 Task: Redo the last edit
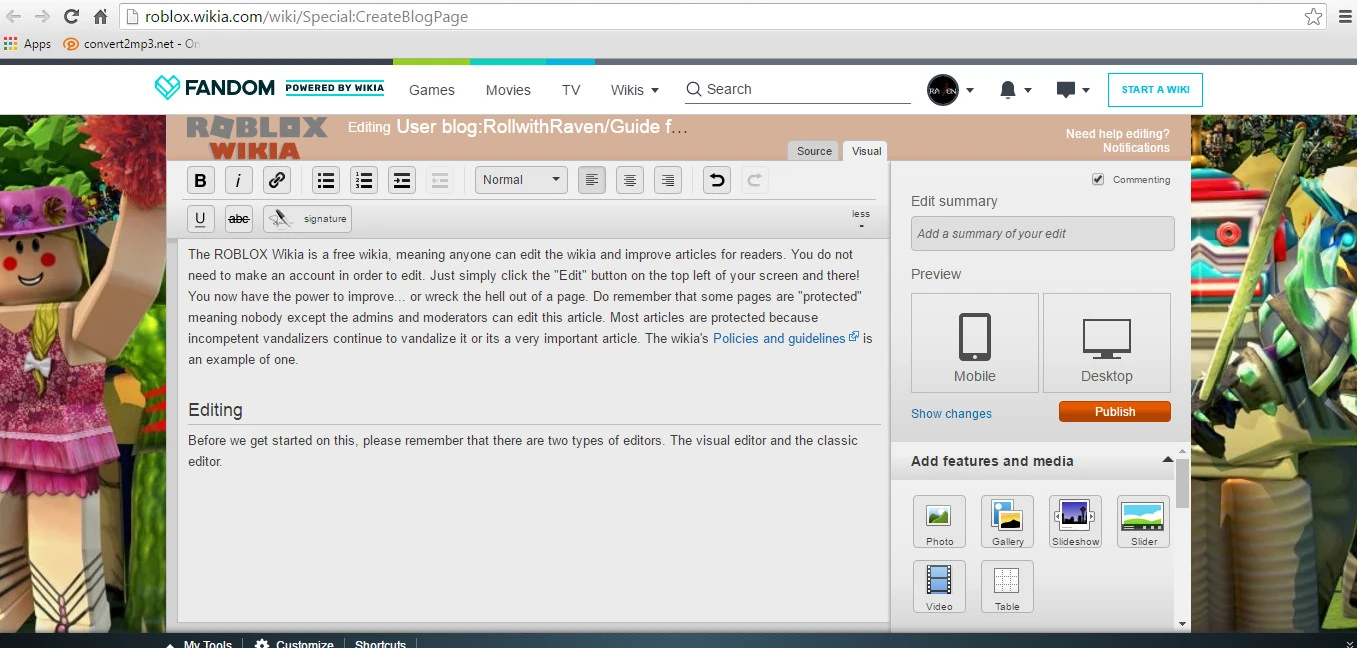[x=754, y=180]
